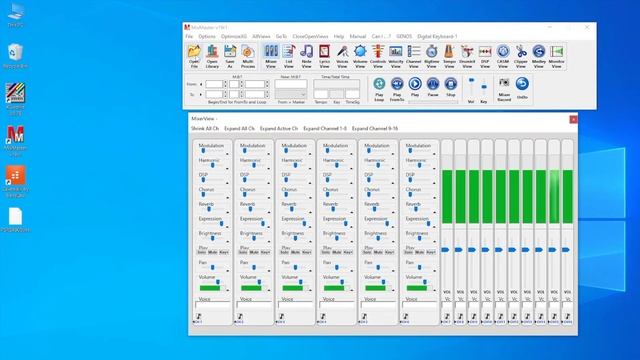Open the File menu
This screenshot has width=640, height=360.
click(x=189, y=36)
